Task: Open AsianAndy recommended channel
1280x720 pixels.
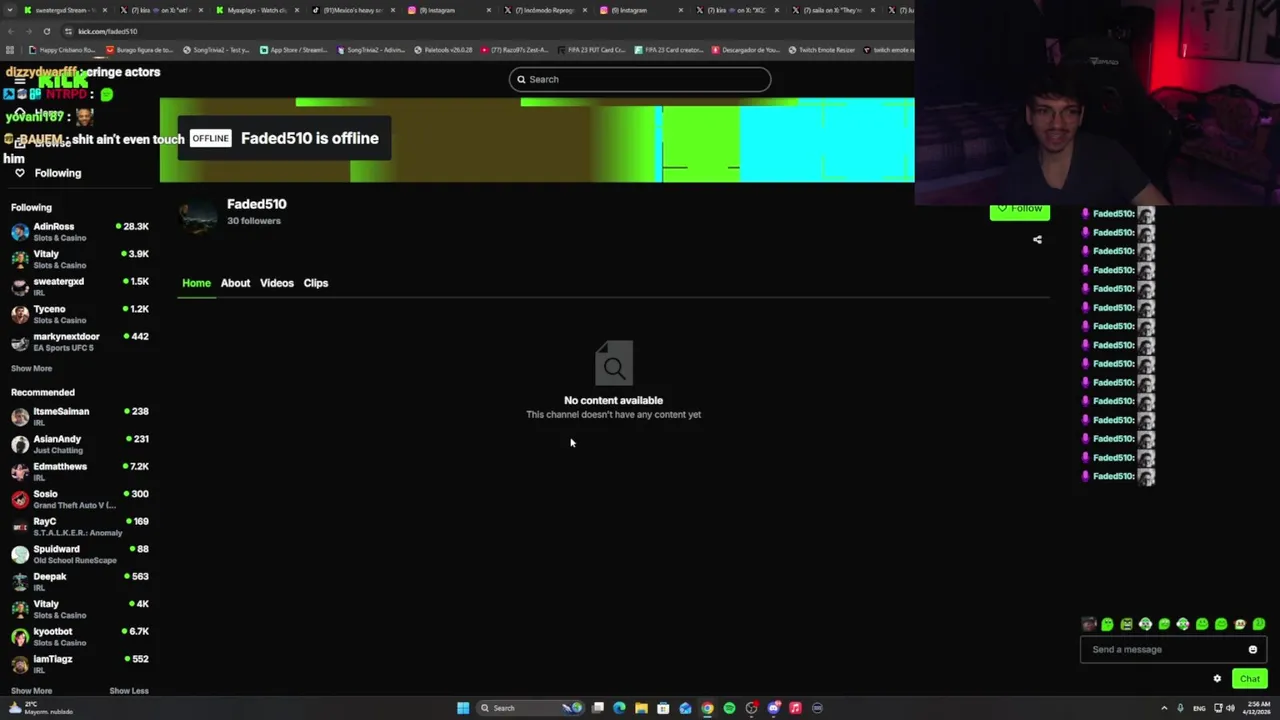Action: click(80, 444)
